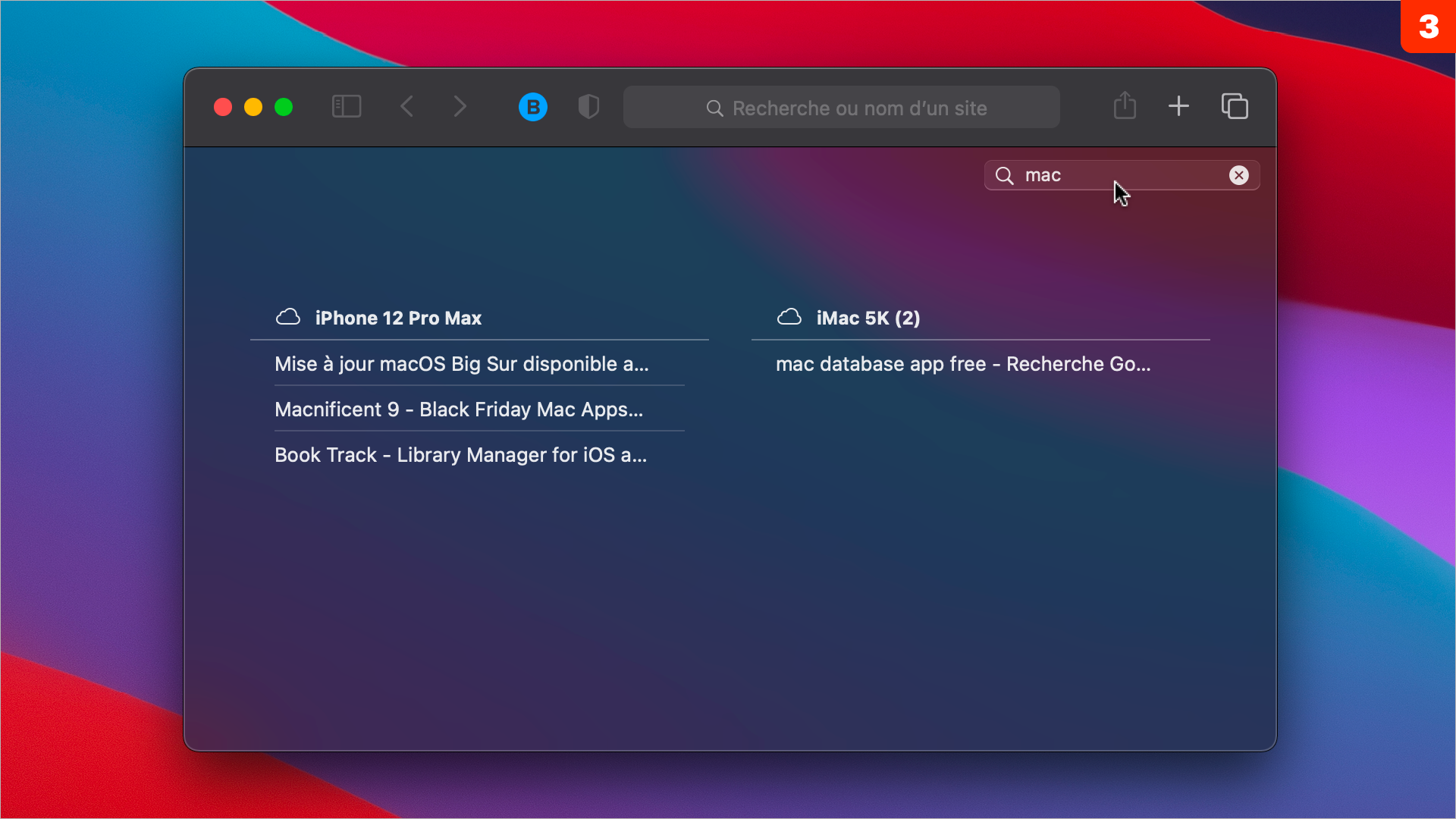Toggle iCloud sync icon on iPhone group
Image resolution: width=1456 pixels, height=819 pixels.
[288, 317]
